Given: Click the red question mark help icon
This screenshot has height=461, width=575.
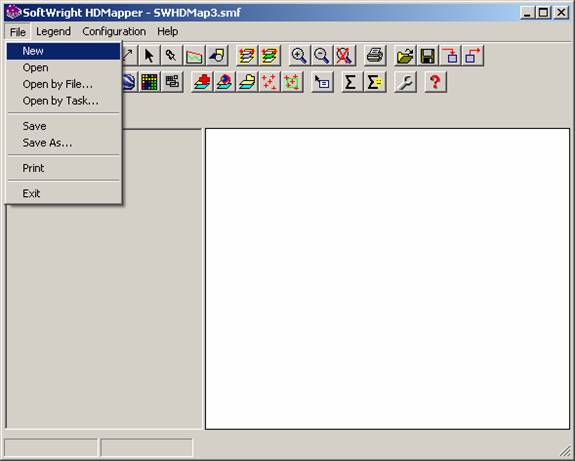Looking at the screenshot, I should (435, 82).
